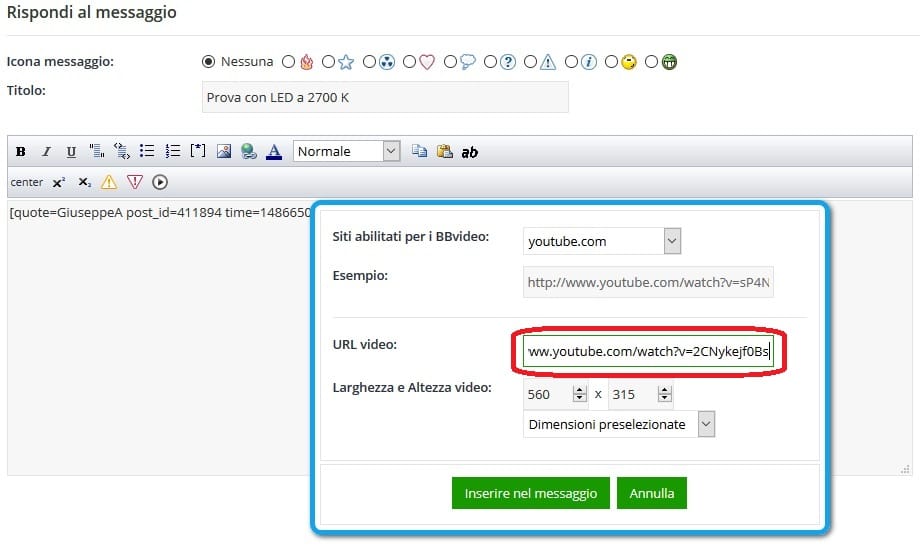Toggle bold formatting in the editor toolbar
920x549 pixels.
click(21, 152)
